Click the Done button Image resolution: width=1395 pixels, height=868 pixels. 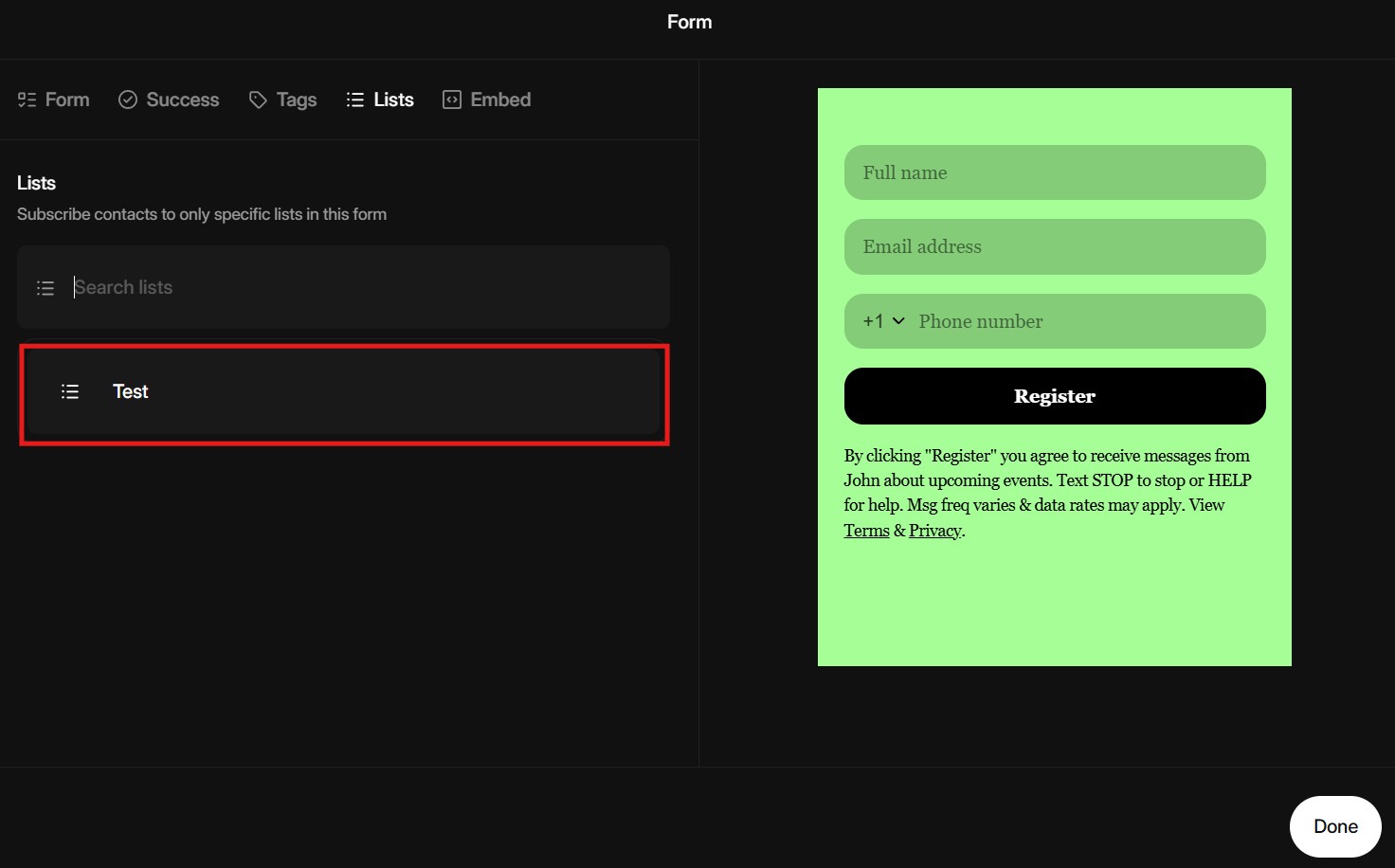1334,826
